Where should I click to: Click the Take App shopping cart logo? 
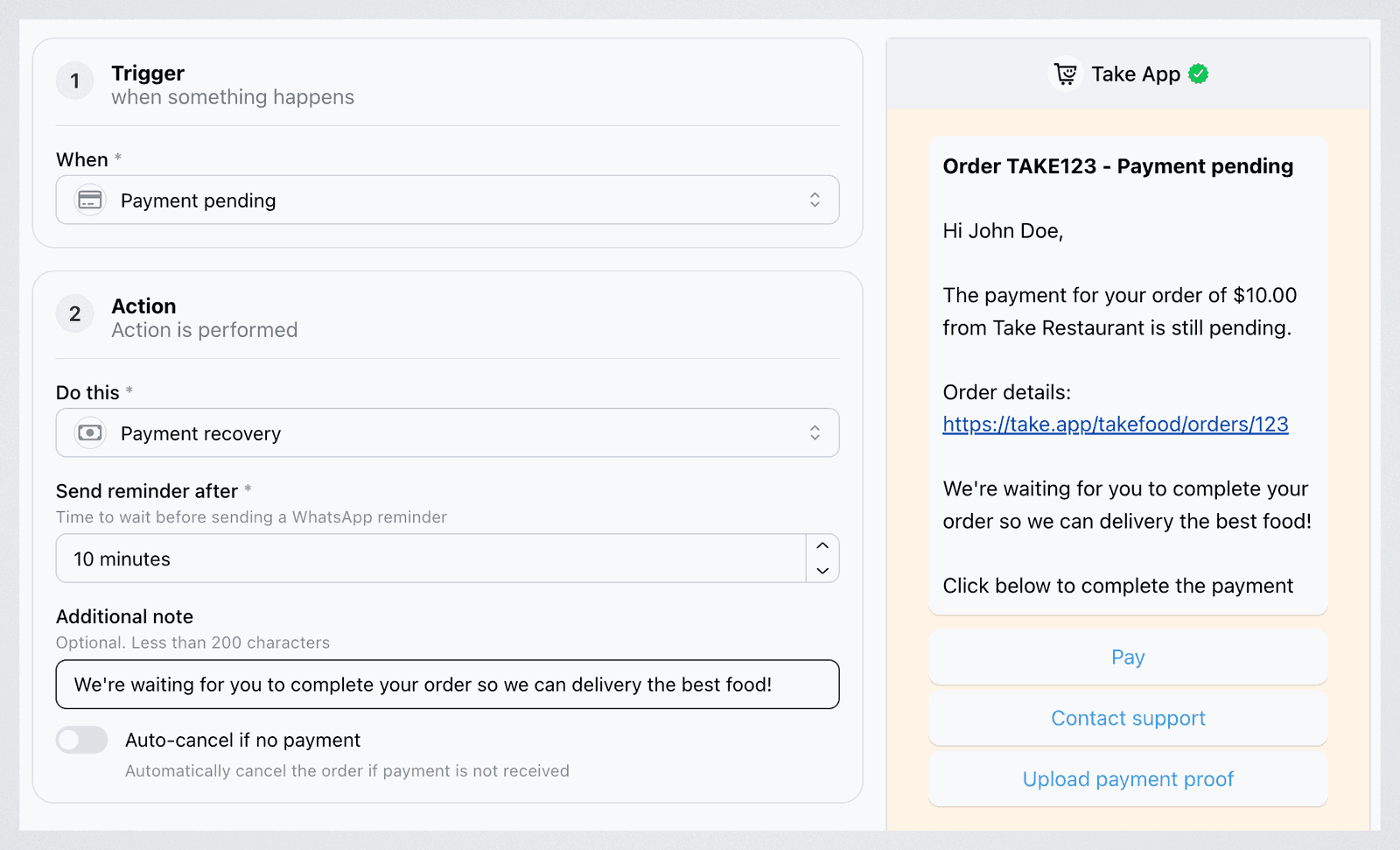1066,74
